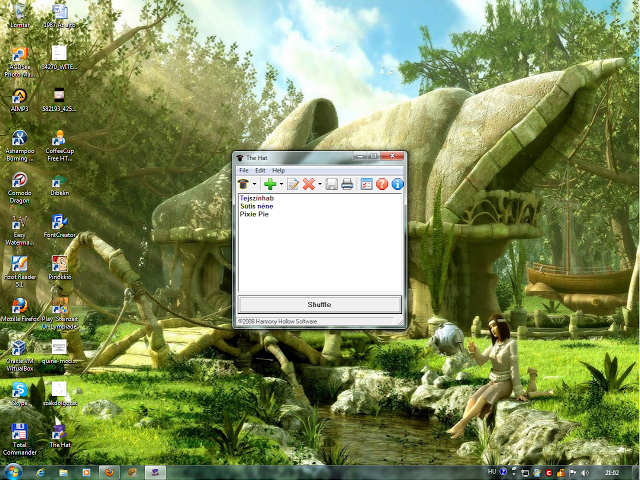Open the Edit menu

(x=260, y=171)
